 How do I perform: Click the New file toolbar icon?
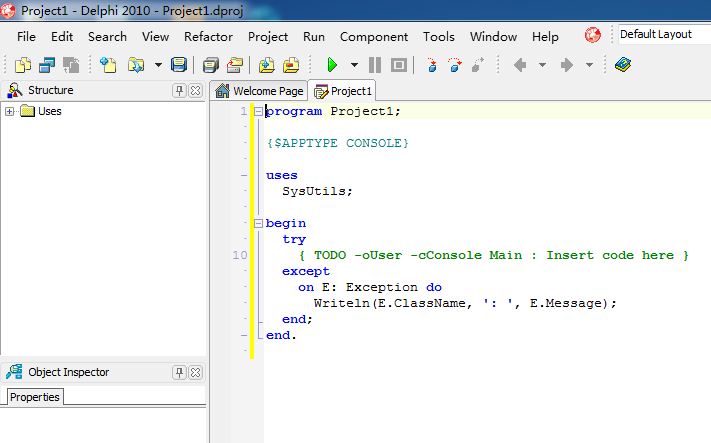point(108,65)
